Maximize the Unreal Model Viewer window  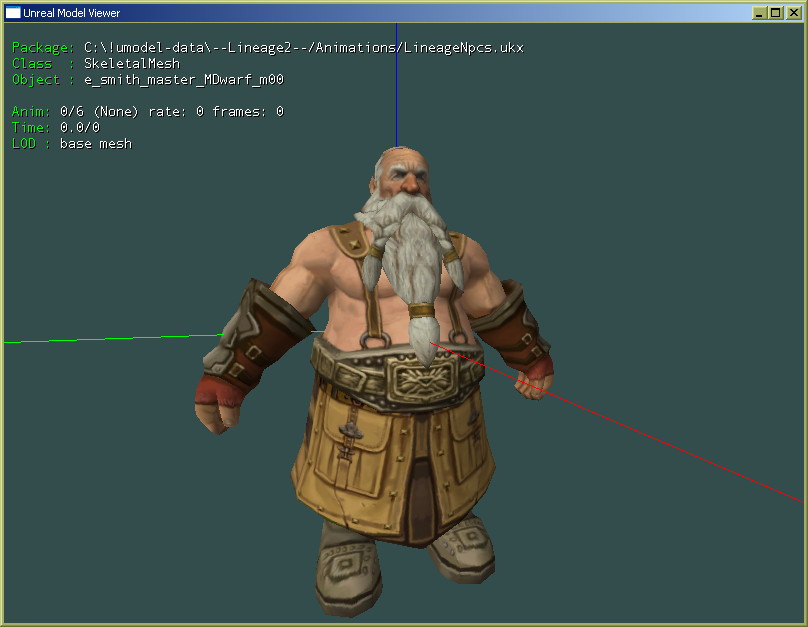[x=776, y=13]
